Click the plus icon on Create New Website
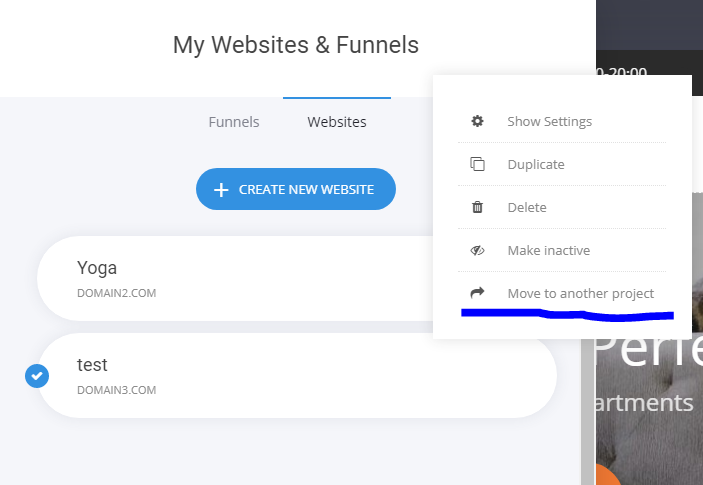703x485 pixels. click(x=221, y=190)
